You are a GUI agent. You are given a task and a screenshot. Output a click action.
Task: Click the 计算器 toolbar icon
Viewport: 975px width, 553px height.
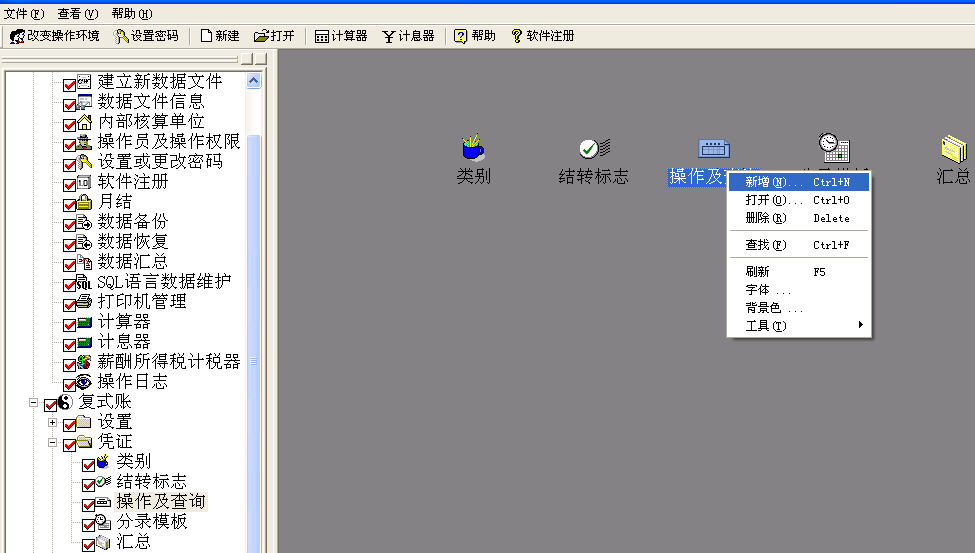pos(322,36)
